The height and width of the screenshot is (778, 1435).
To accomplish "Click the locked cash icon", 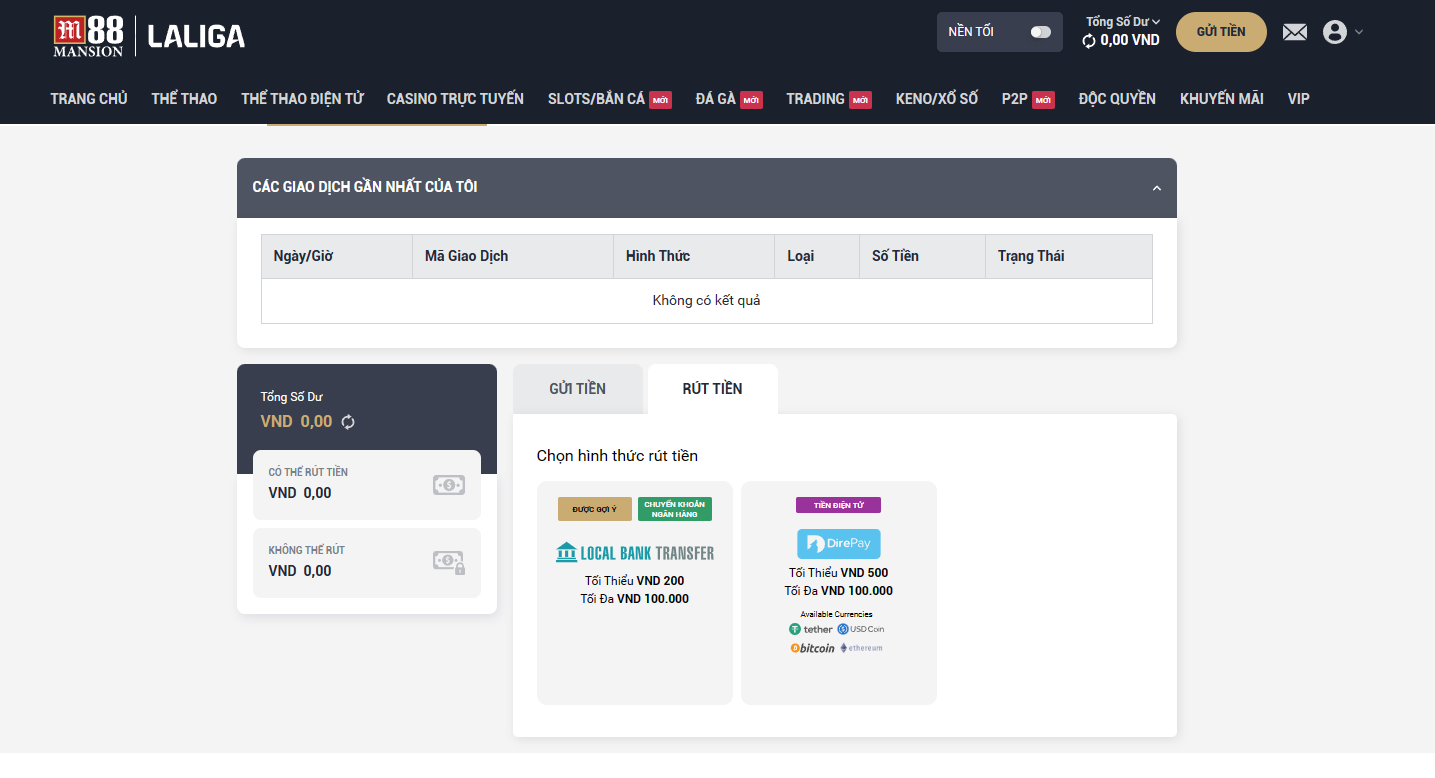I will coord(449,562).
